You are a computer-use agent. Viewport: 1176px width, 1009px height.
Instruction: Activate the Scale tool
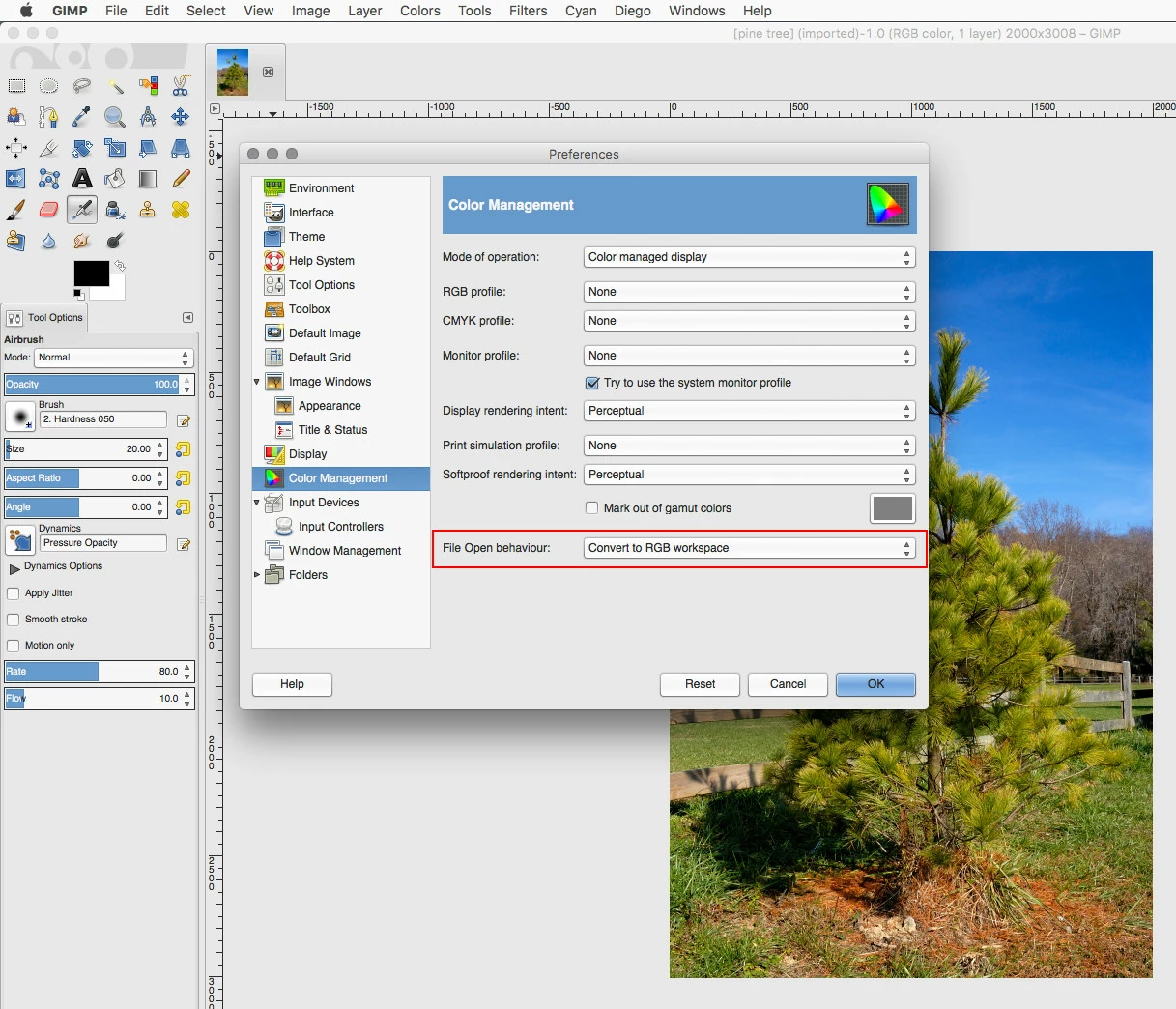(115, 148)
